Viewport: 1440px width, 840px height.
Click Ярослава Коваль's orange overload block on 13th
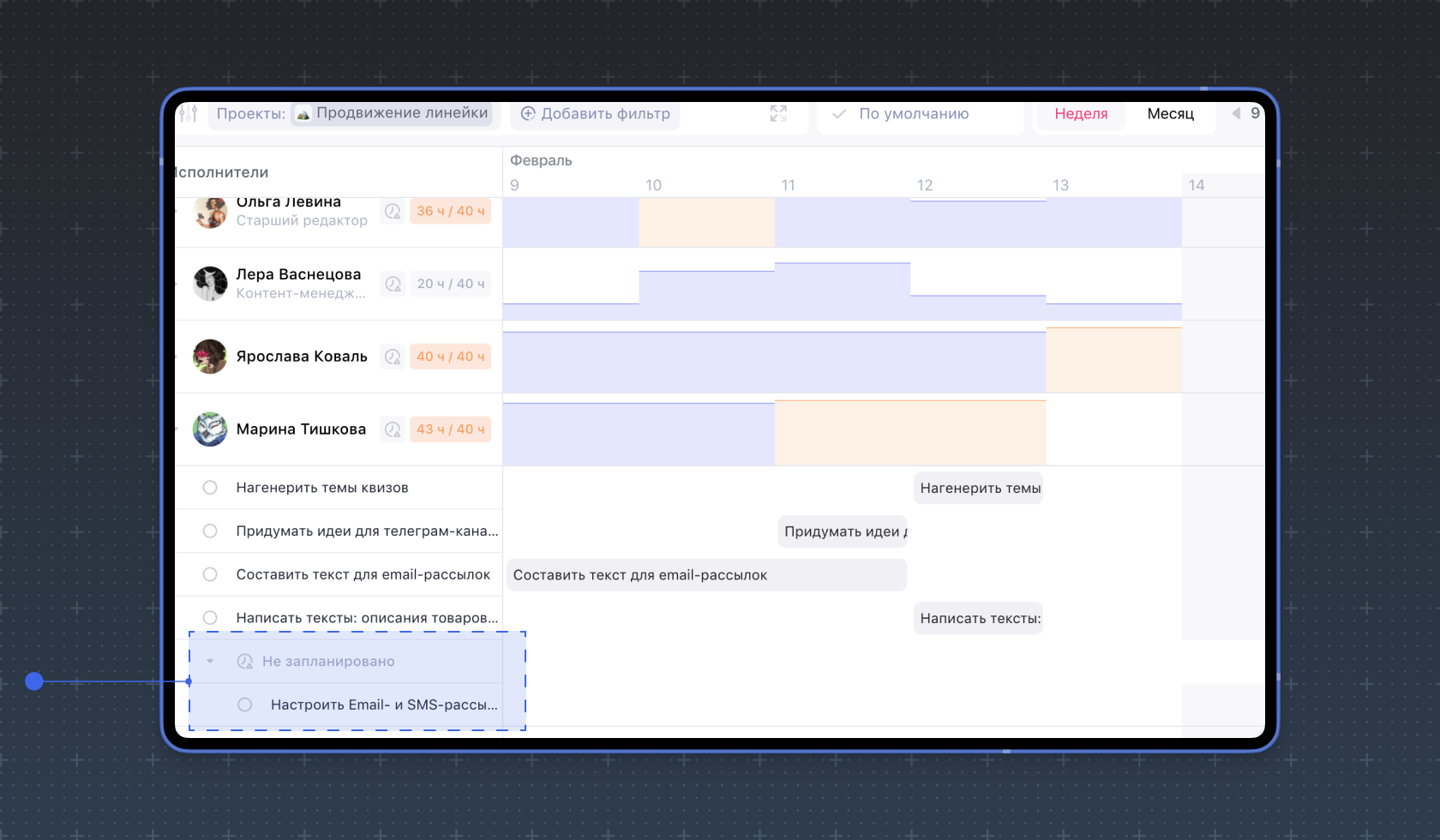(x=1113, y=360)
